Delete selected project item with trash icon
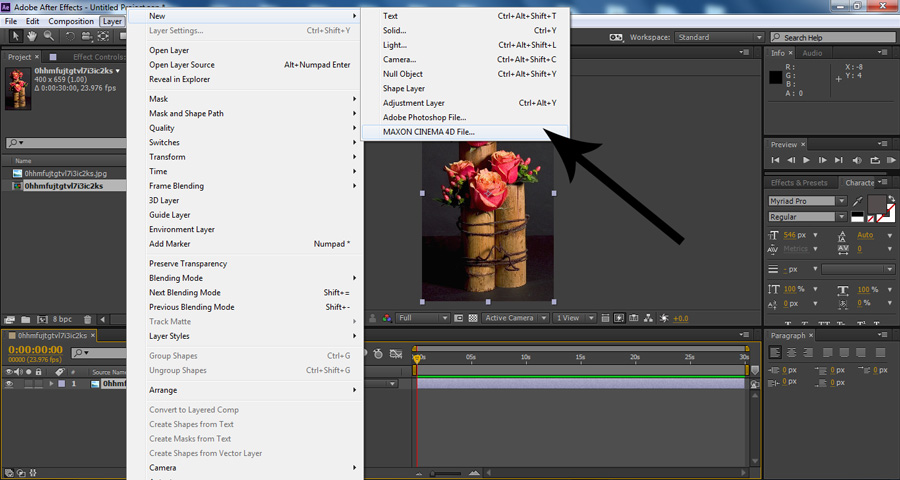The width and height of the screenshot is (900, 480). click(87, 319)
